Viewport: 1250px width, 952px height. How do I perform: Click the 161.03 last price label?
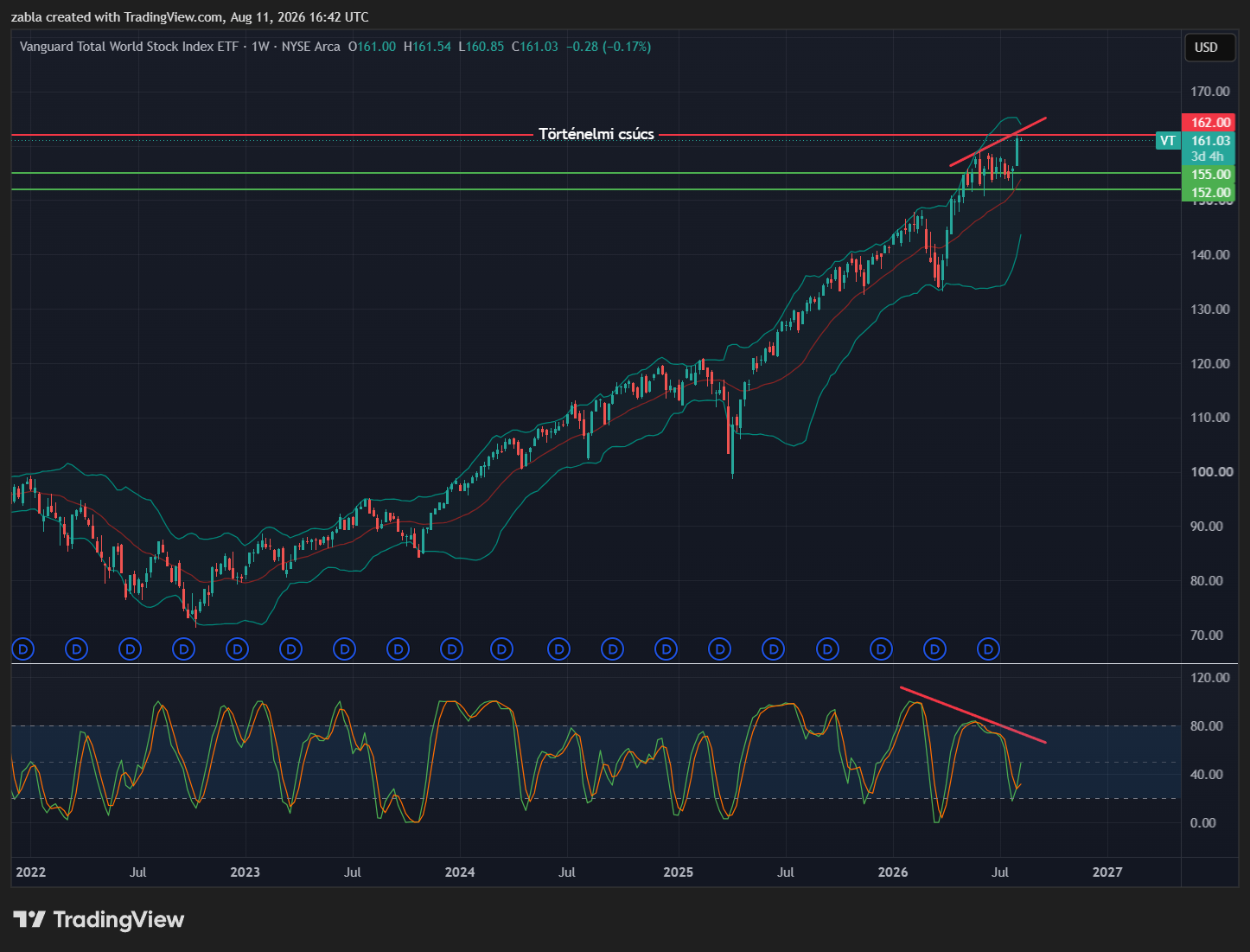point(1210,141)
